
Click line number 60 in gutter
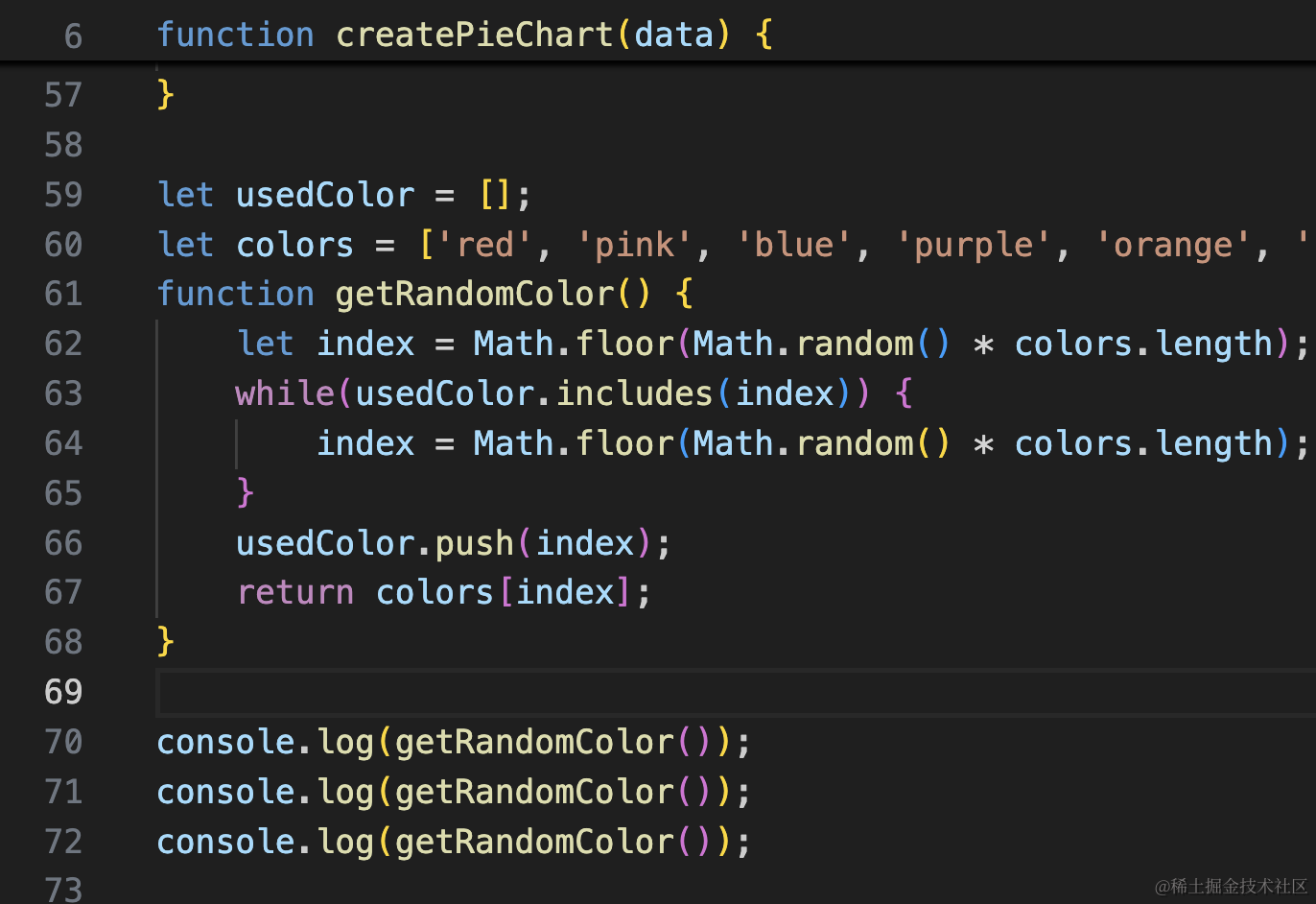63,245
